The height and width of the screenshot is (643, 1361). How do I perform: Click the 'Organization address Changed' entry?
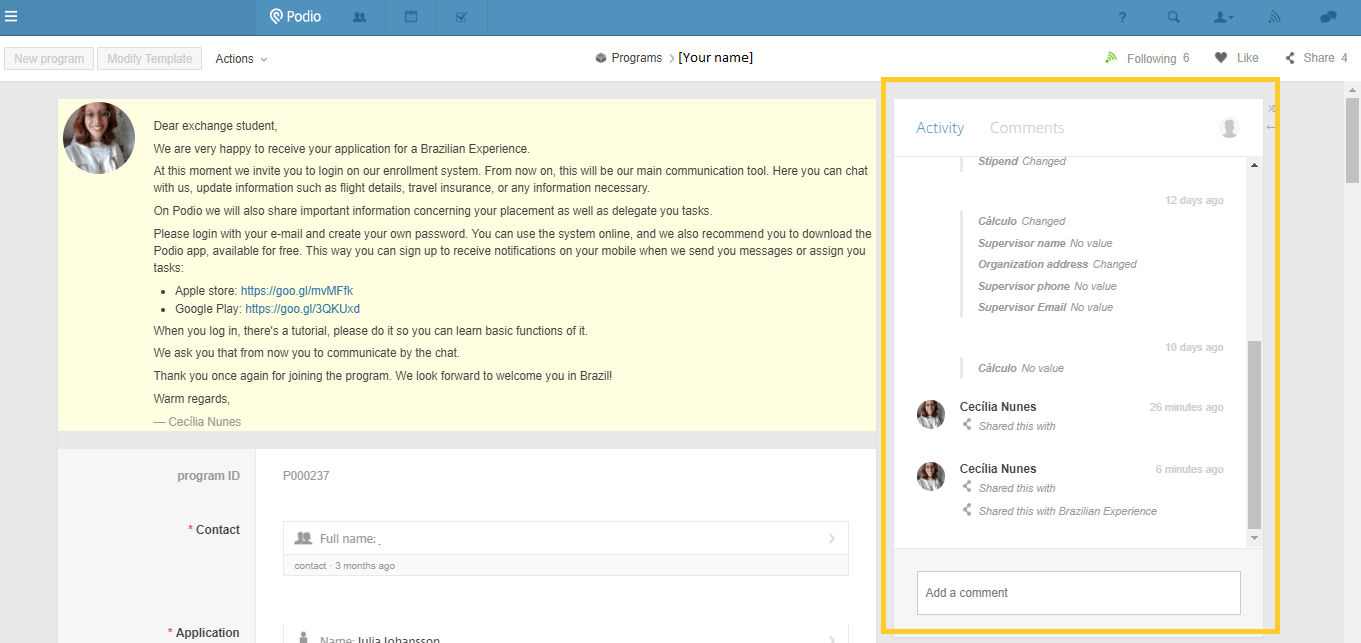pos(1057,264)
